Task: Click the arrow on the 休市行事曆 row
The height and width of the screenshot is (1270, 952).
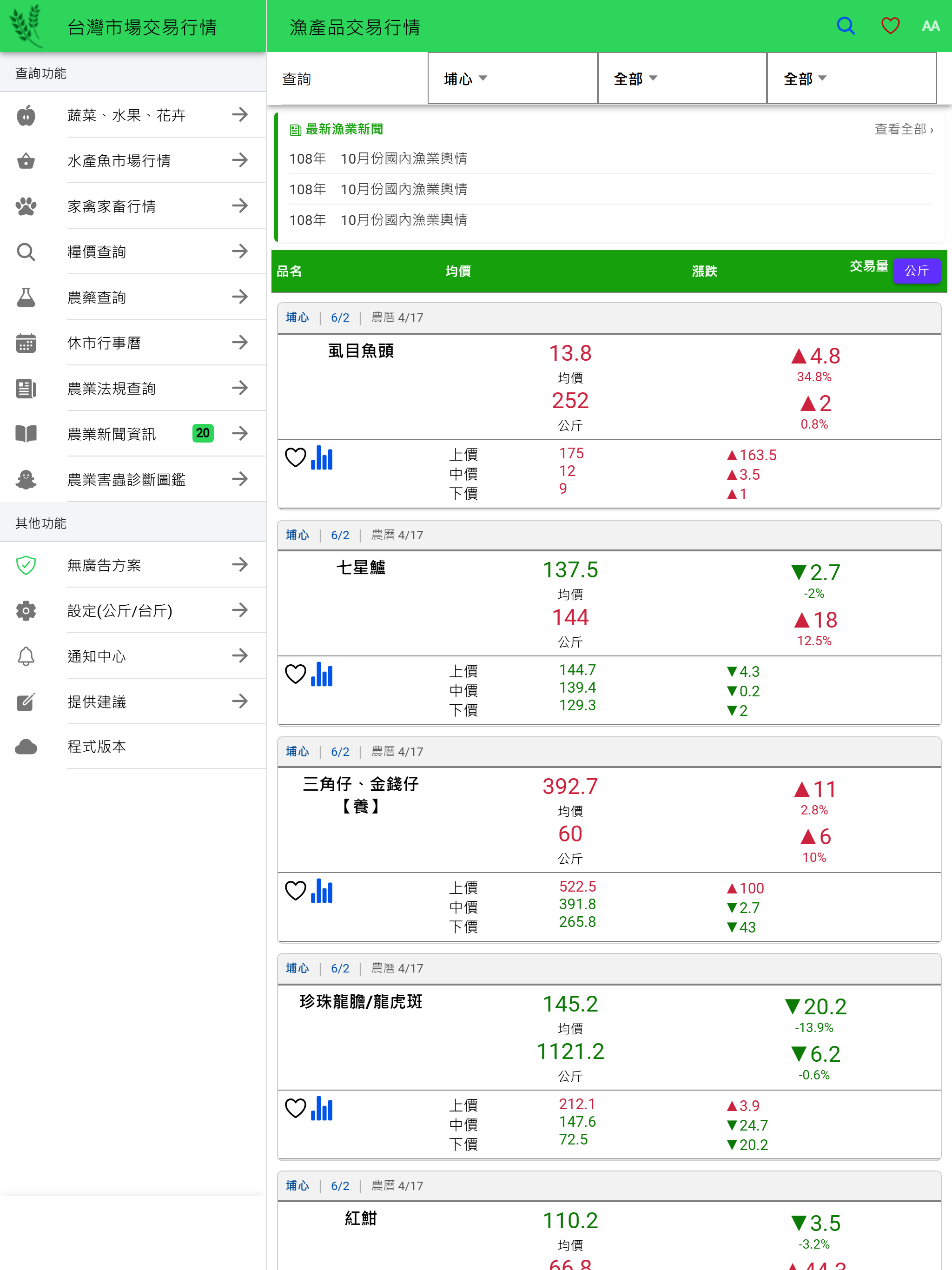Action: click(x=240, y=342)
